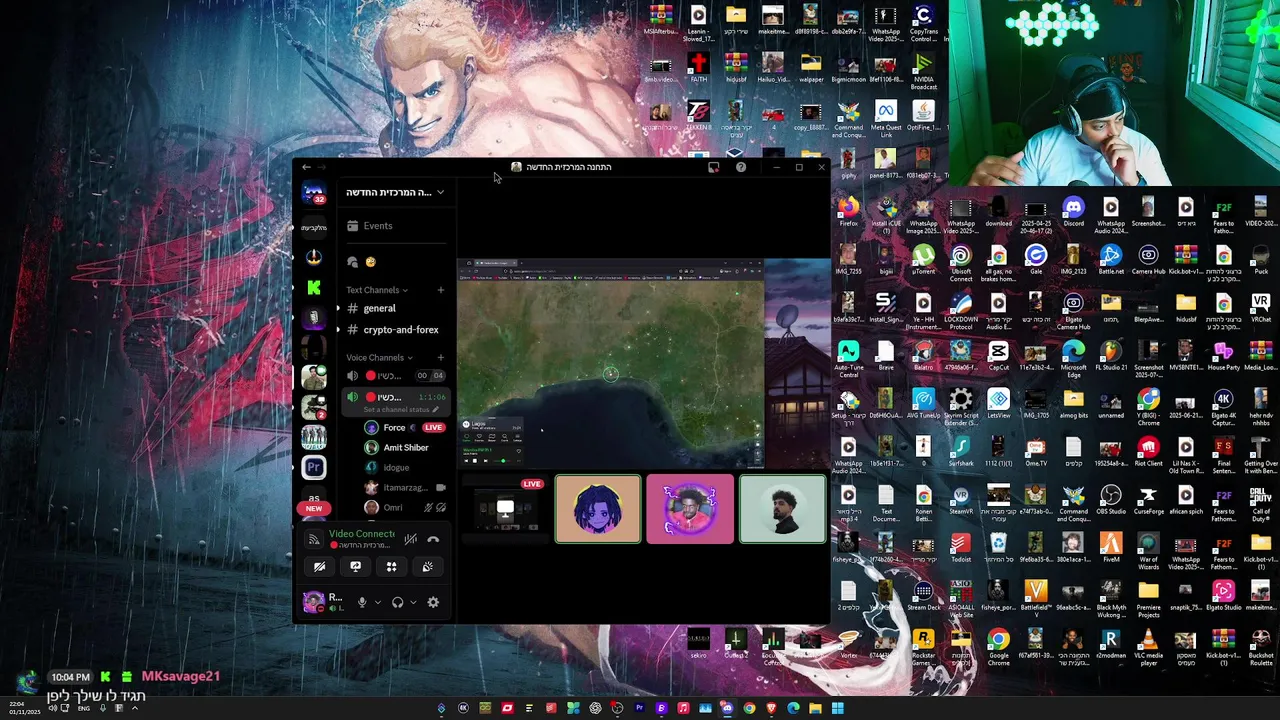Open Windows Start button on taskbar
Image resolution: width=1280 pixels, height=720 pixels.
coord(837,709)
